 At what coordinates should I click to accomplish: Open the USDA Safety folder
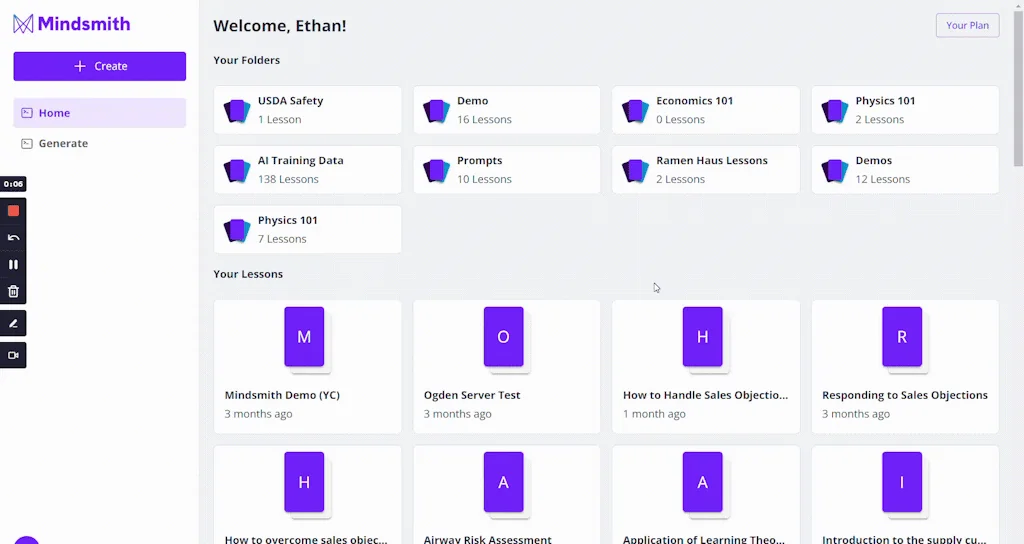click(307, 110)
